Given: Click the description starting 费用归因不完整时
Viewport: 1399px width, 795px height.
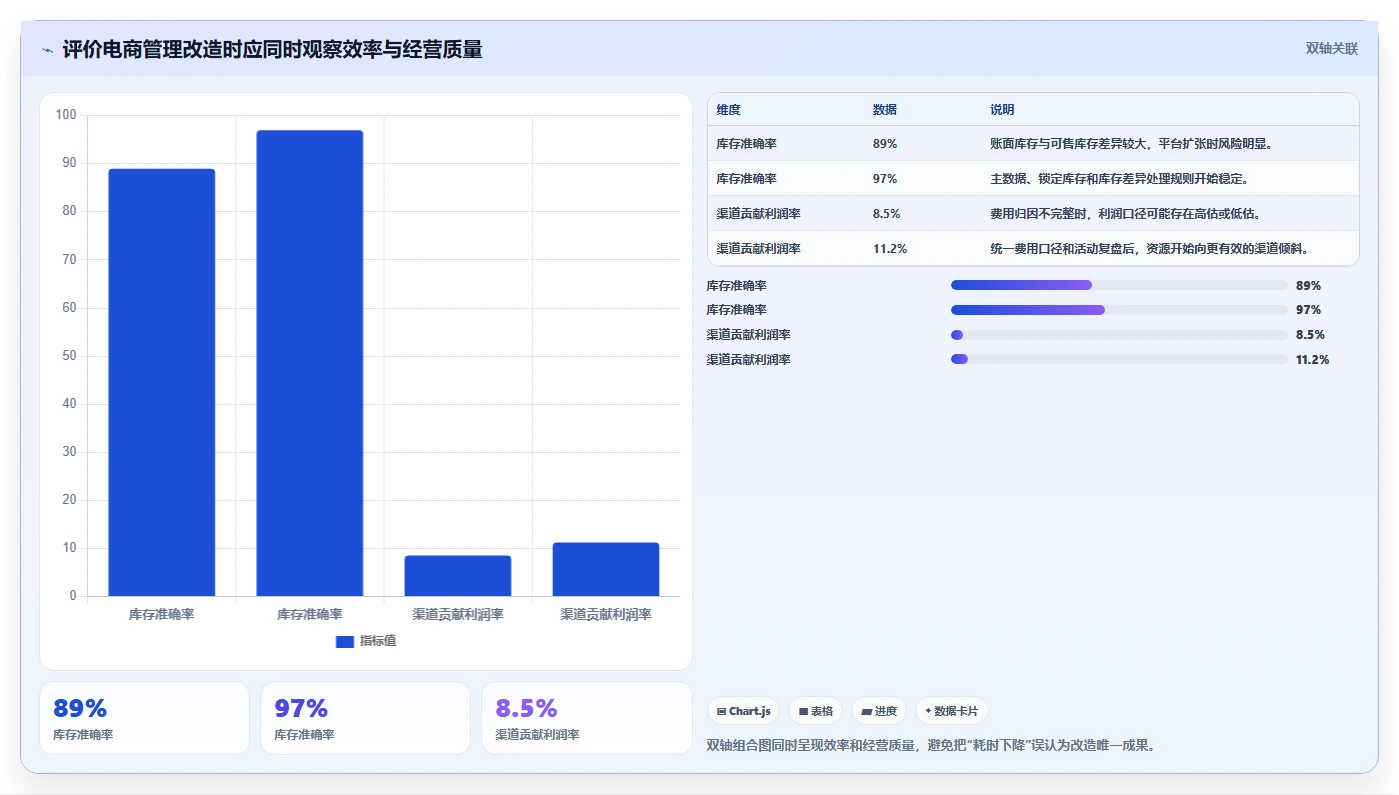Looking at the screenshot, I should [x=1125, y=214].
